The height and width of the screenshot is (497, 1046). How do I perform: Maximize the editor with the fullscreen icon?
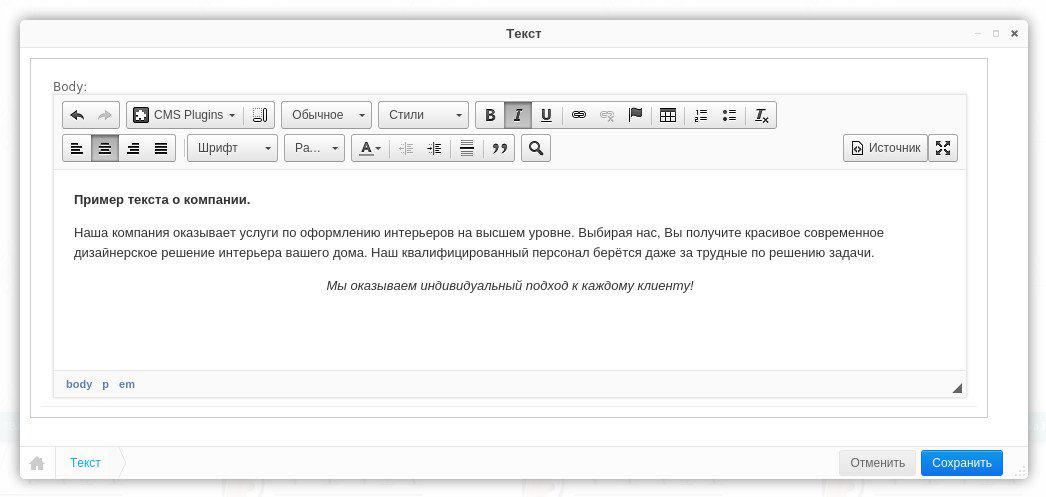[x=942, y=148]
